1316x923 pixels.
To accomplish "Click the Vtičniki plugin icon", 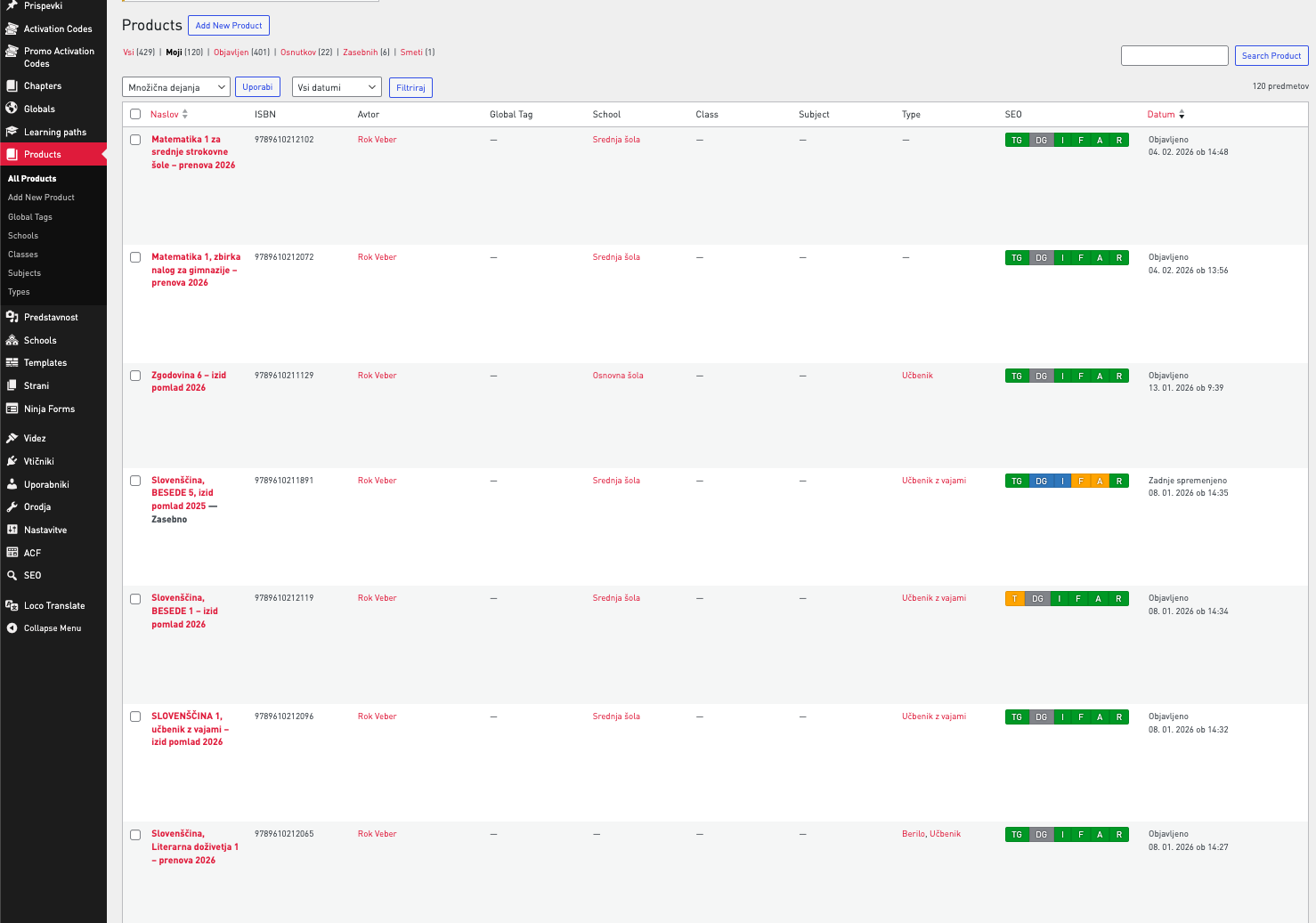I will [12, 461].
